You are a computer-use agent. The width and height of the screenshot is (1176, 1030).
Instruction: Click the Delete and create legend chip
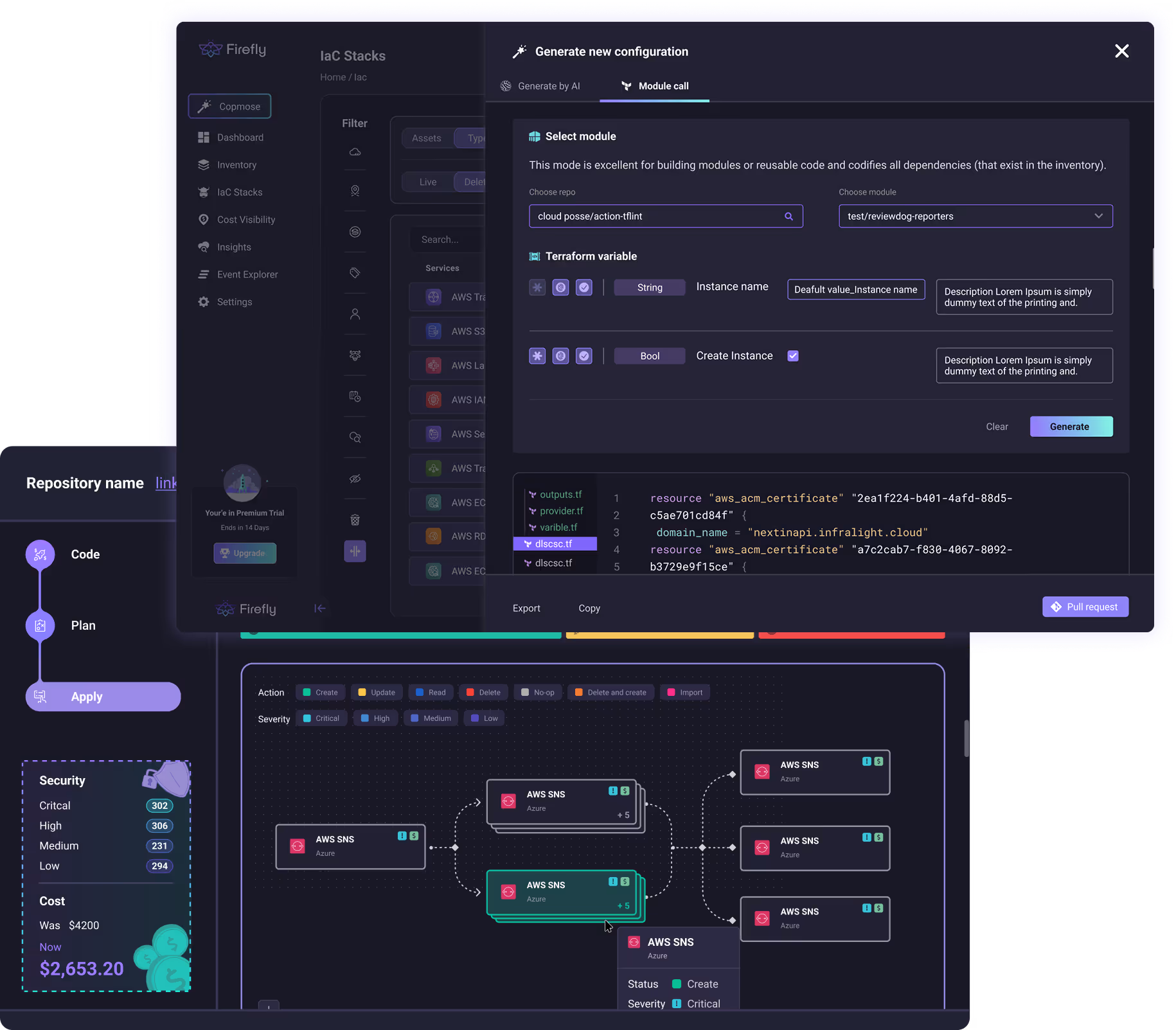[x=610, y=693]
